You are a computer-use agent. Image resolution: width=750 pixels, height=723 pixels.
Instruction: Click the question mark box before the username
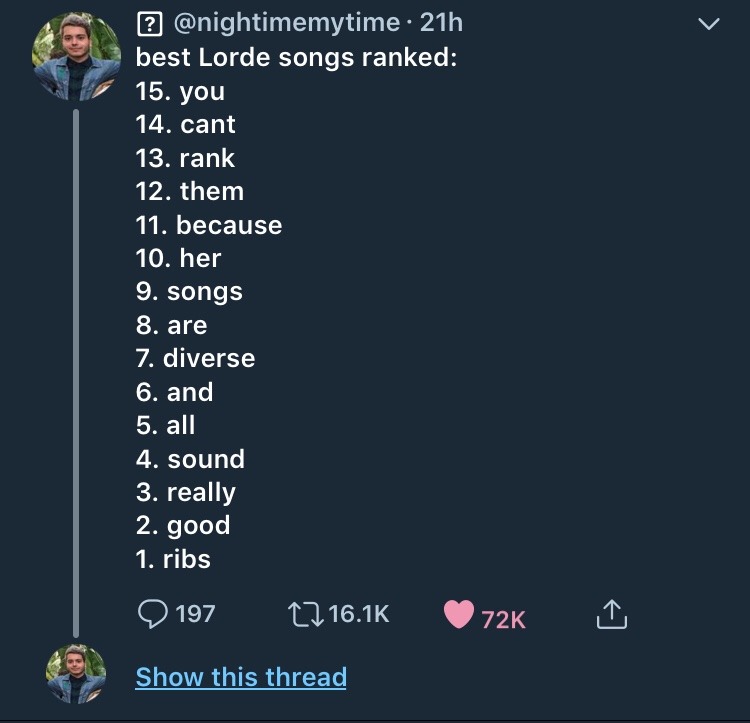point(149,23)
